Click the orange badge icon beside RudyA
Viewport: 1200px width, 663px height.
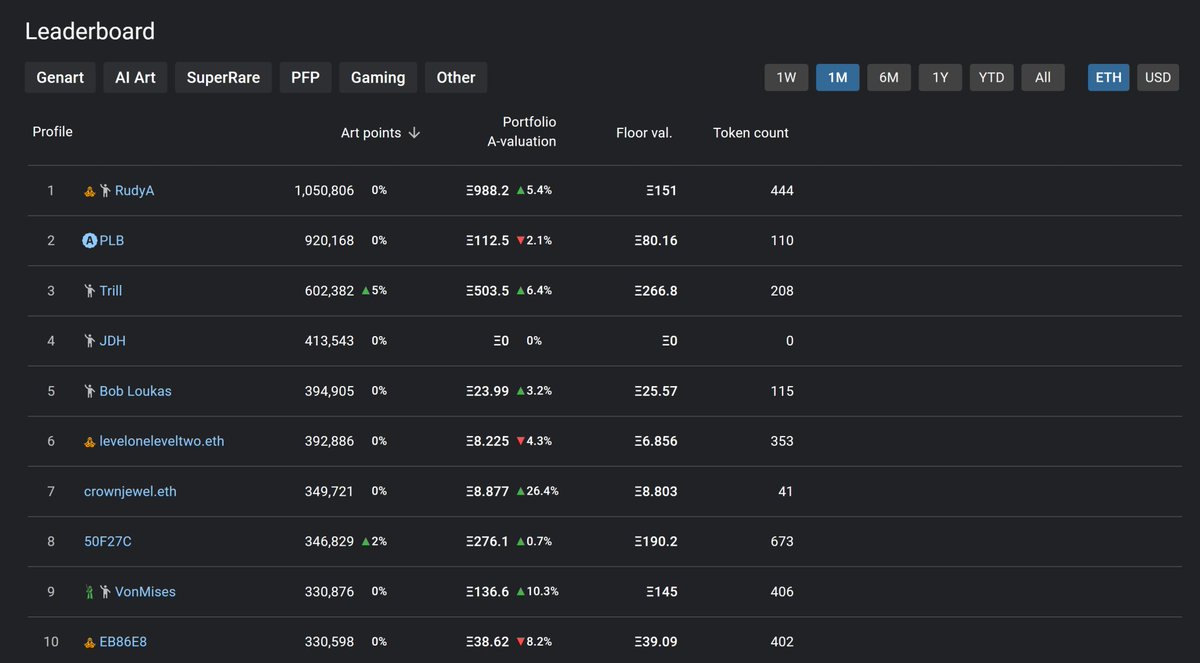89,190
